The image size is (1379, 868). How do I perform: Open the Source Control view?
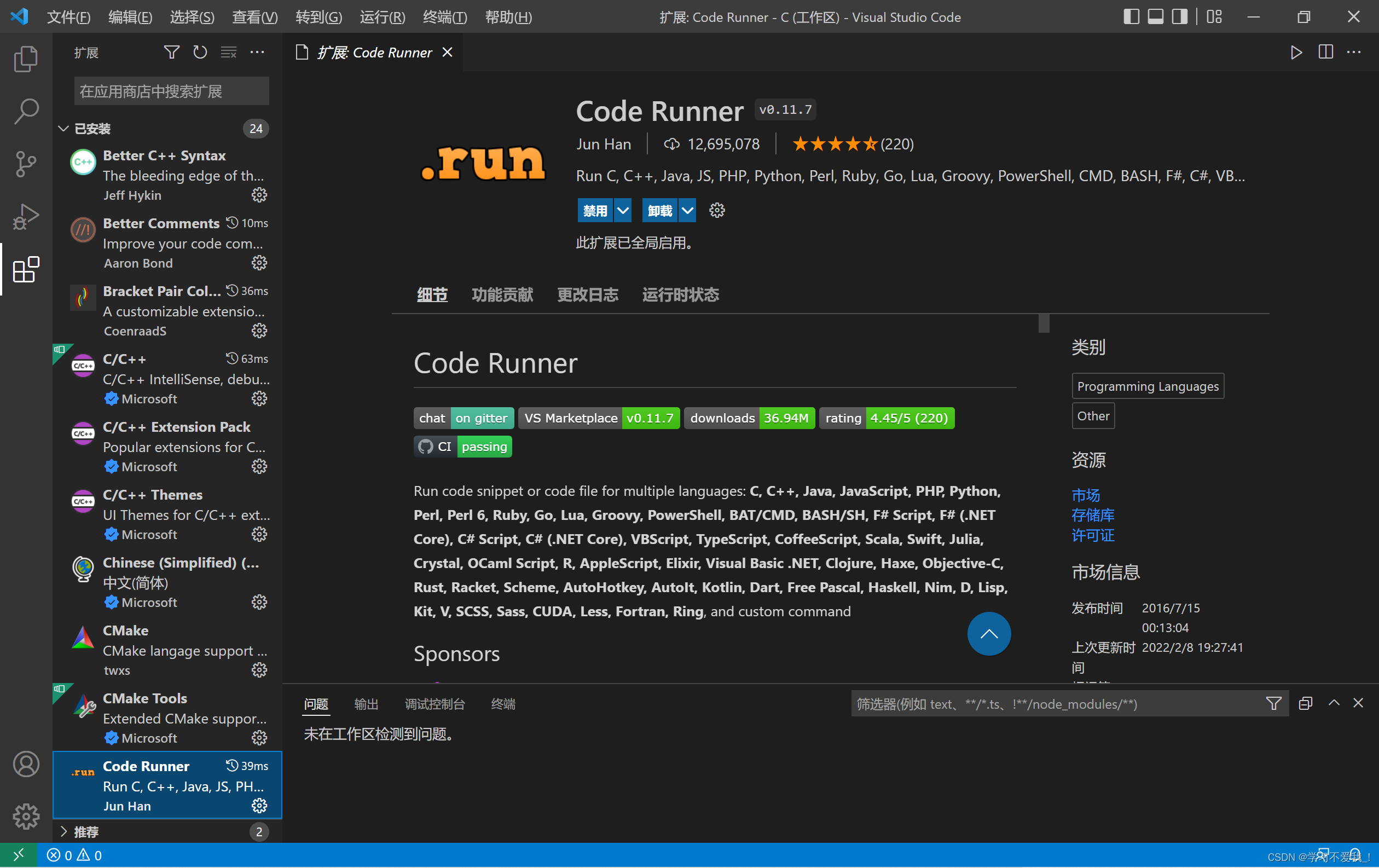coord(25,164)
